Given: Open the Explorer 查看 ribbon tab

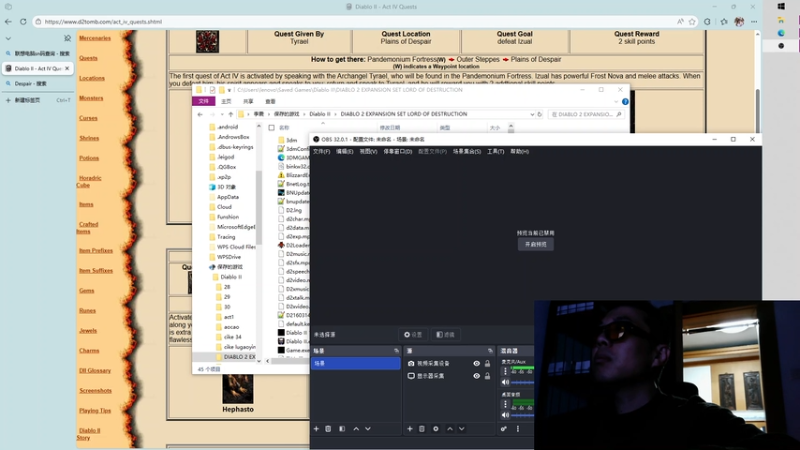Looking at the screenshot, I should pos(270,102).
